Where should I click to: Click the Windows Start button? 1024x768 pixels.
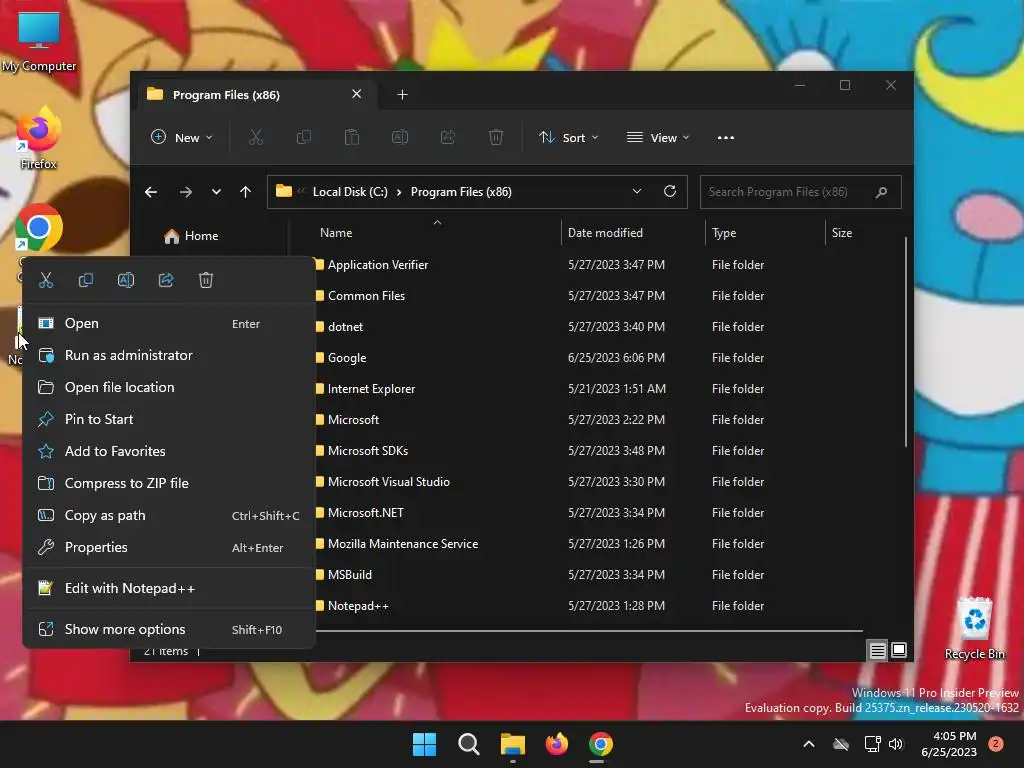[424, 744]
